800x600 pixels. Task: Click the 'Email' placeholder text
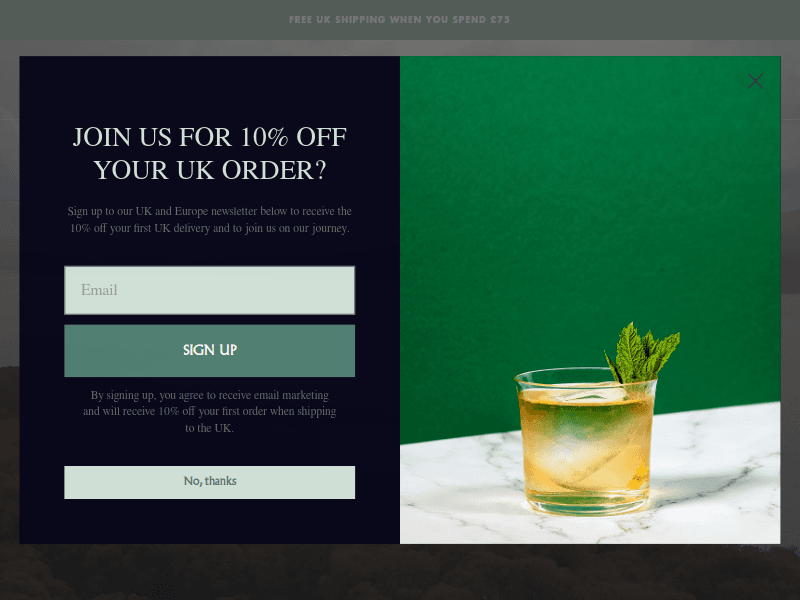[x=99, y=290]
